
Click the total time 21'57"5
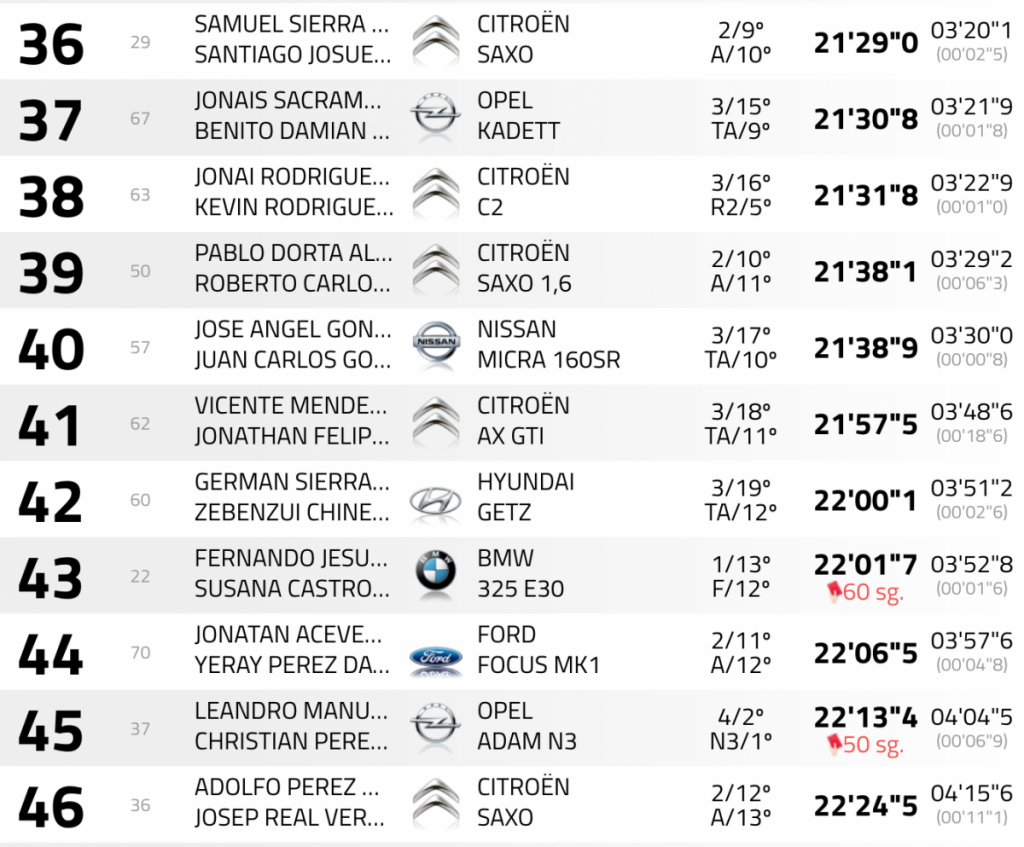click(865, 423)
